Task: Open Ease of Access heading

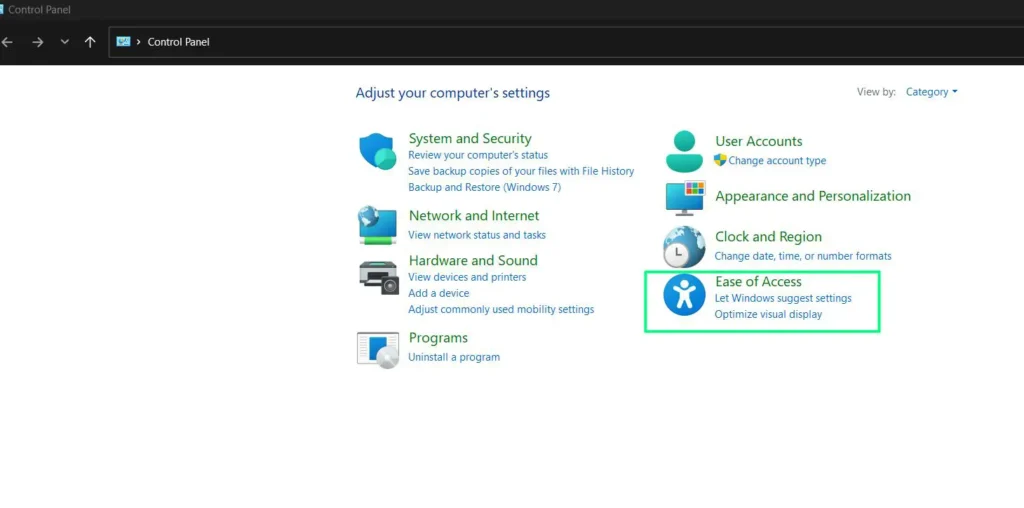Action: click(x=758, y=281)
